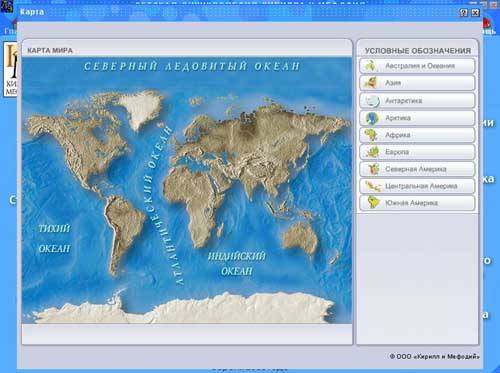
Task: Open the Южная Америка legend entry
Action: (x=417, y=203)
